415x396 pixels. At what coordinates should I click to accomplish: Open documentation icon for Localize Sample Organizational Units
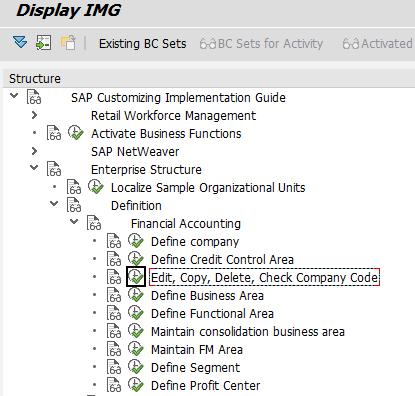[x=74, y=187]
